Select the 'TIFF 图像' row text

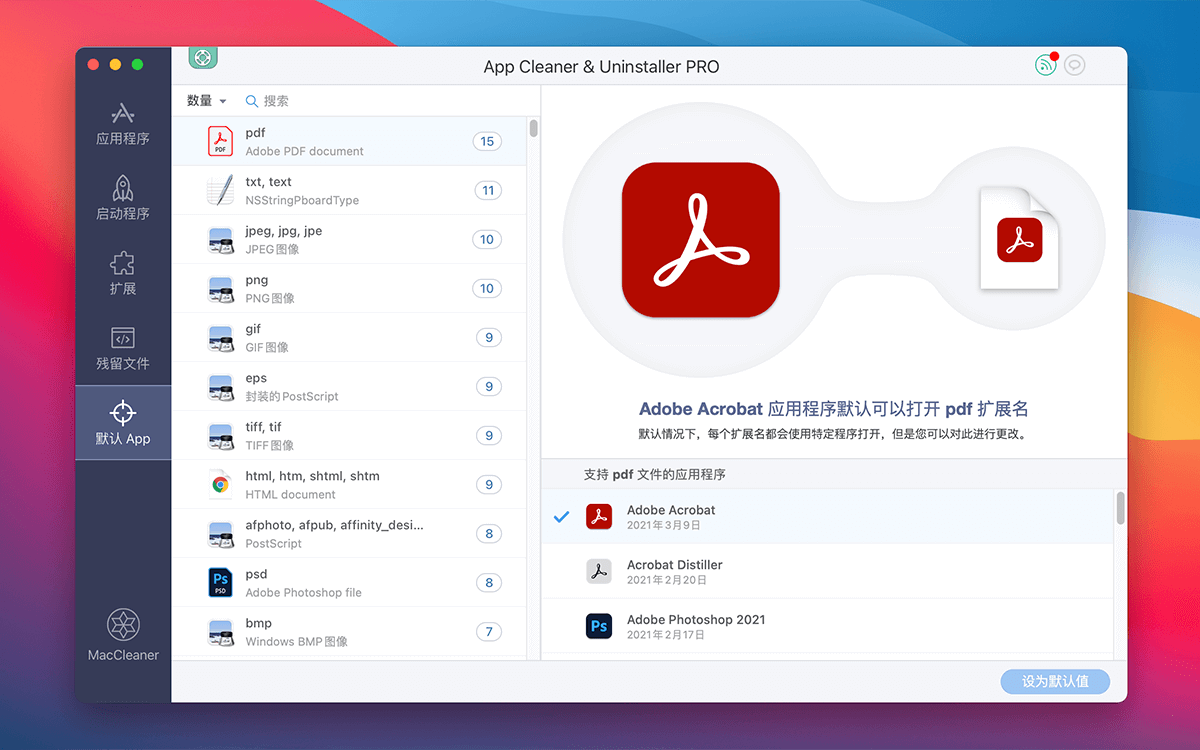pos(270,445)
